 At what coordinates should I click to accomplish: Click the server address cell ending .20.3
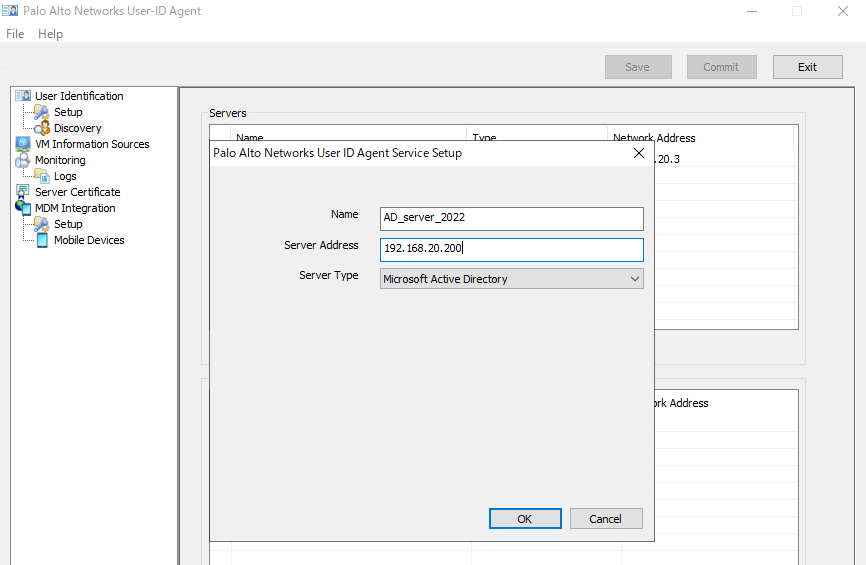coord(668,159)
